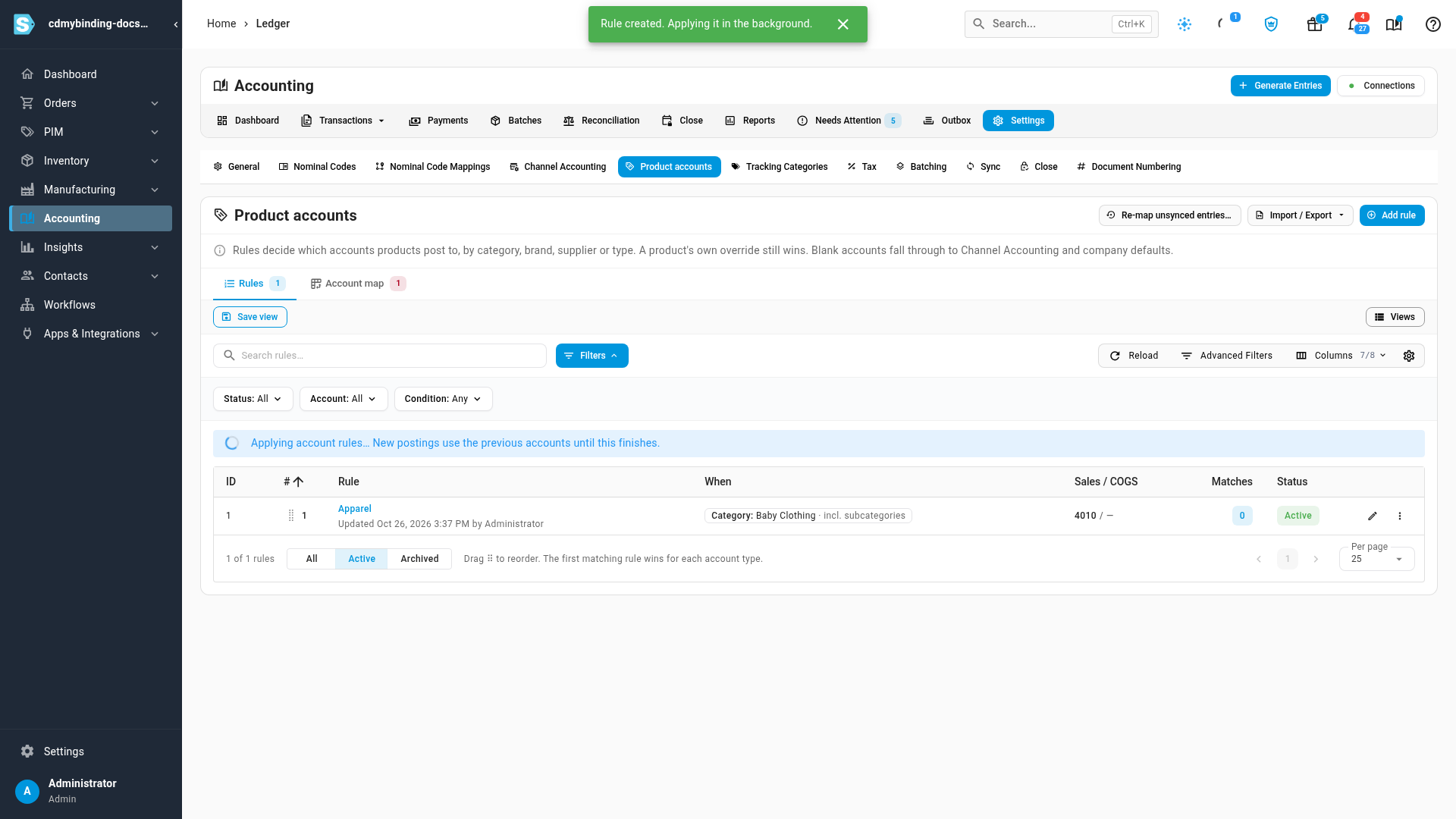Image resolution: width=1456 pixels, height=819 pixels.
Task: Click the Administrator avatar
Action: click(27, 791)
